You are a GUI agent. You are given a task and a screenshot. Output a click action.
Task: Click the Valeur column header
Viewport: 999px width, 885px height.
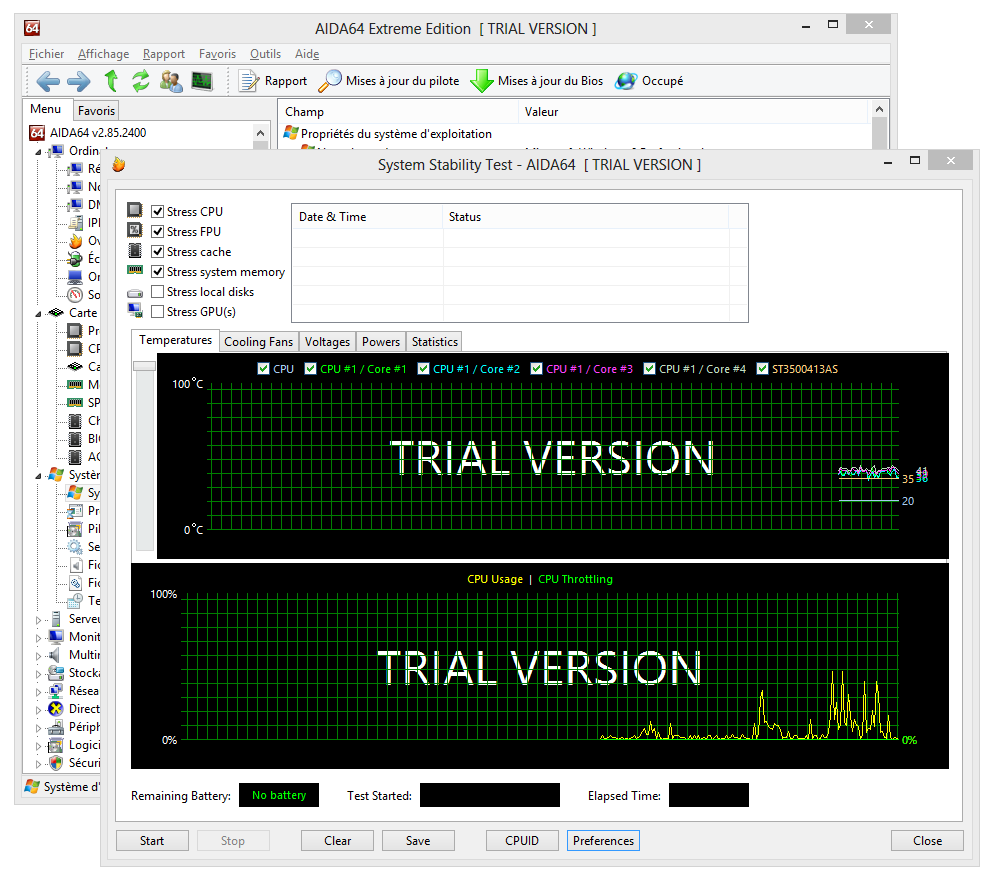[x=693, y=112]
